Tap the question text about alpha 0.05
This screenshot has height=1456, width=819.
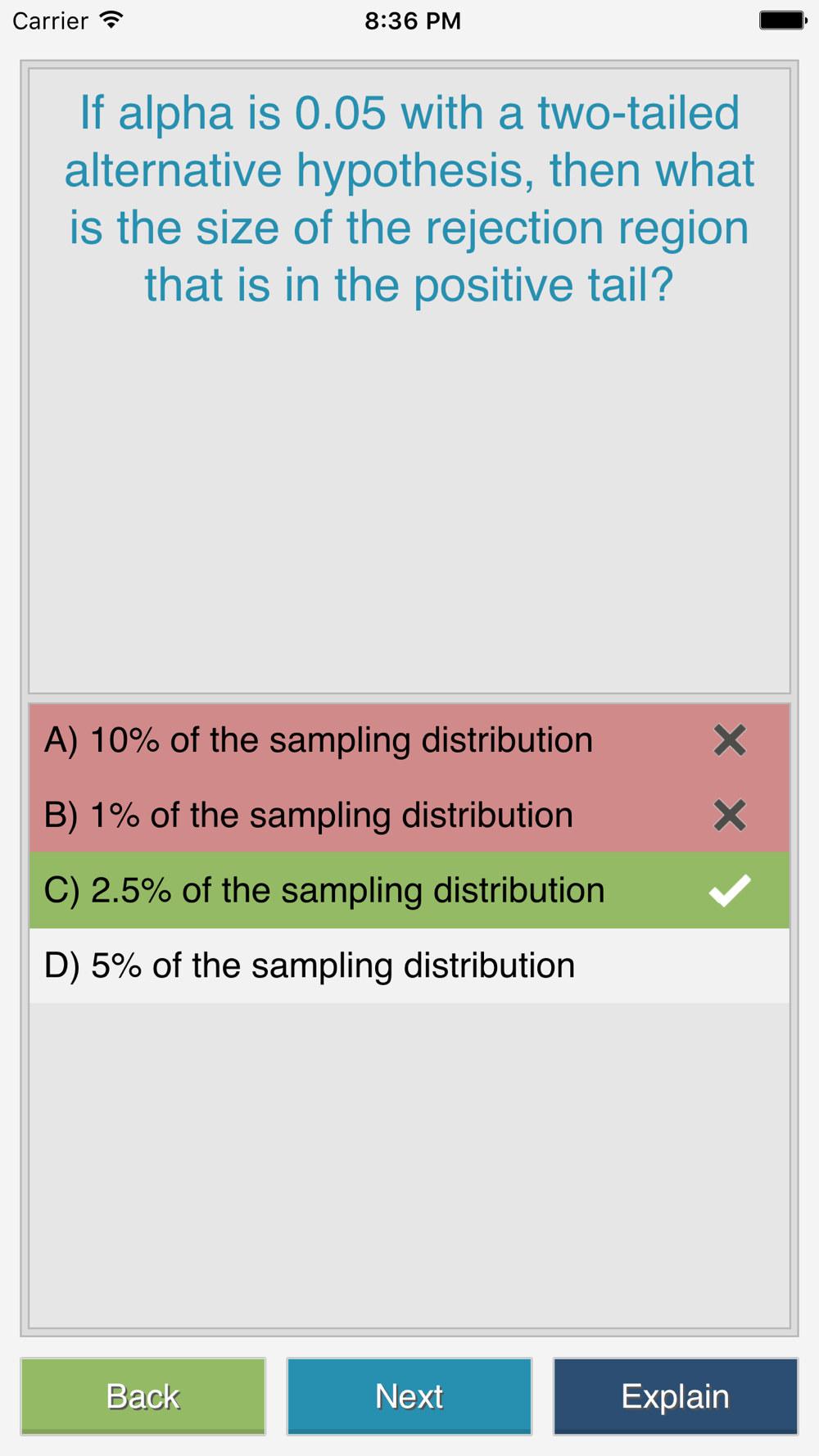coord(409,199)
